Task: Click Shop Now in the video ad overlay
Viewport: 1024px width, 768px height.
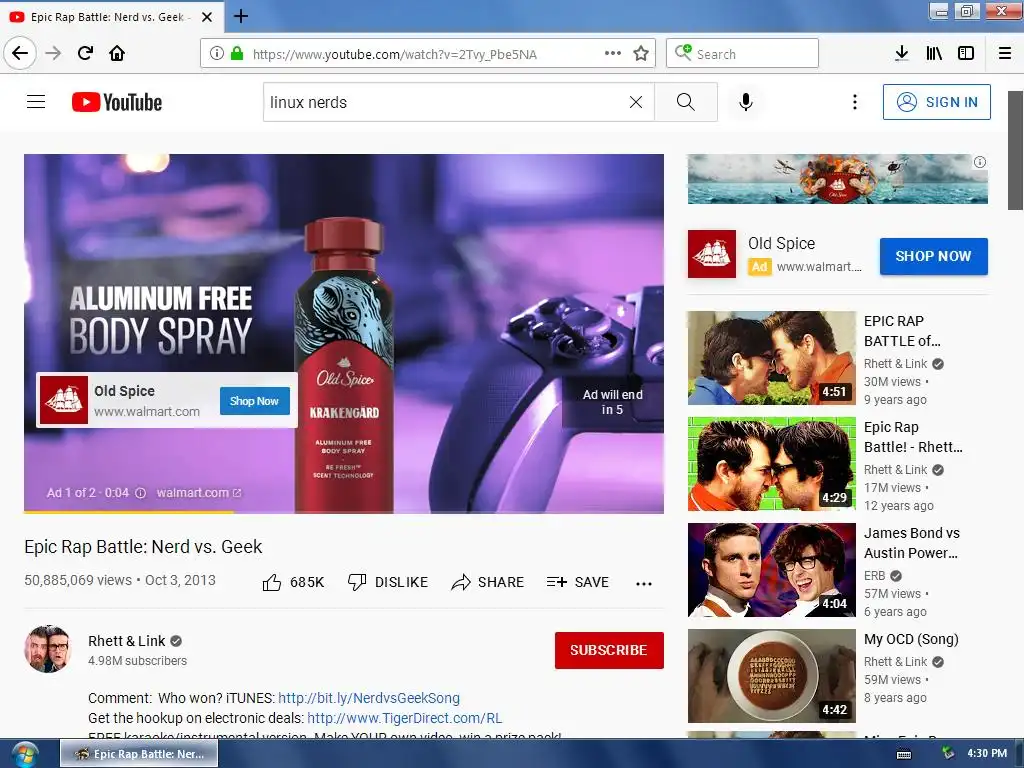Action: pos(254,401)
